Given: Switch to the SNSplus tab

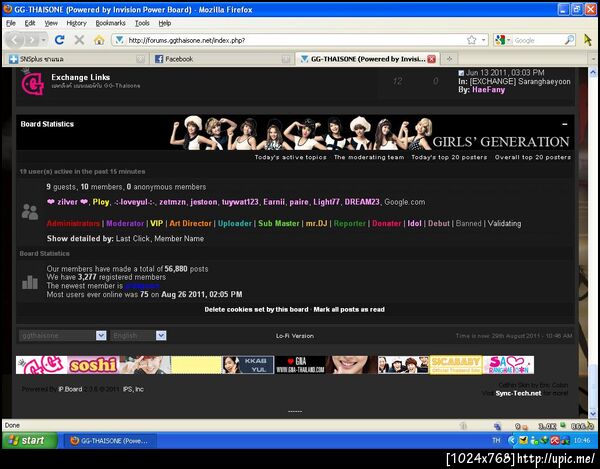Looking at the screenshot, I should (x=77, y=59).
